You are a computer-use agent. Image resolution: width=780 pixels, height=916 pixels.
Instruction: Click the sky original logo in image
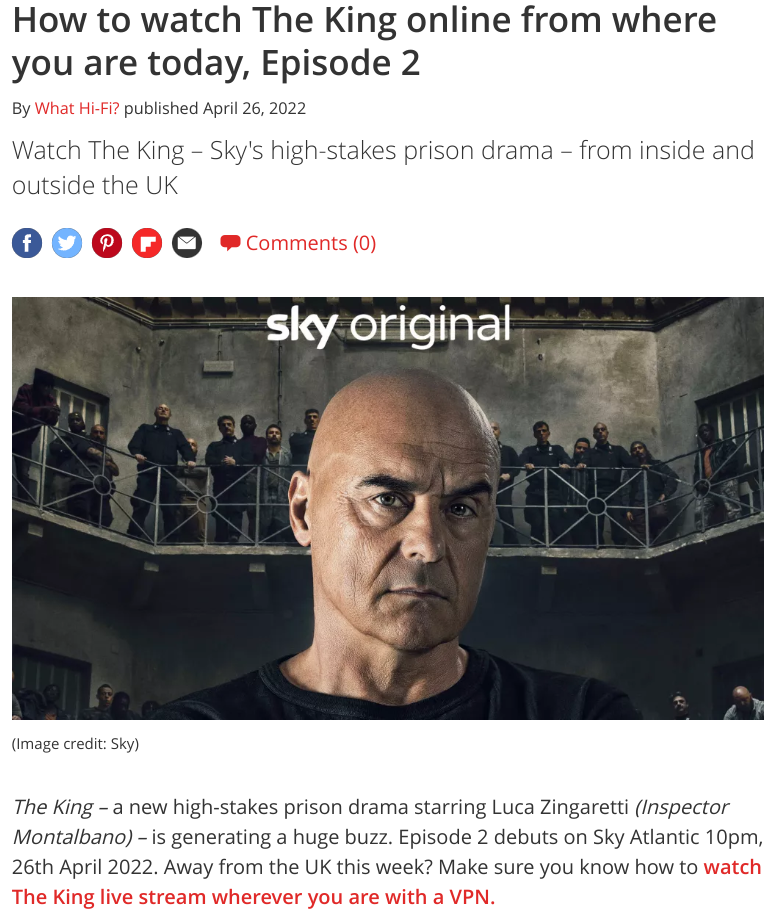point(389,325)
